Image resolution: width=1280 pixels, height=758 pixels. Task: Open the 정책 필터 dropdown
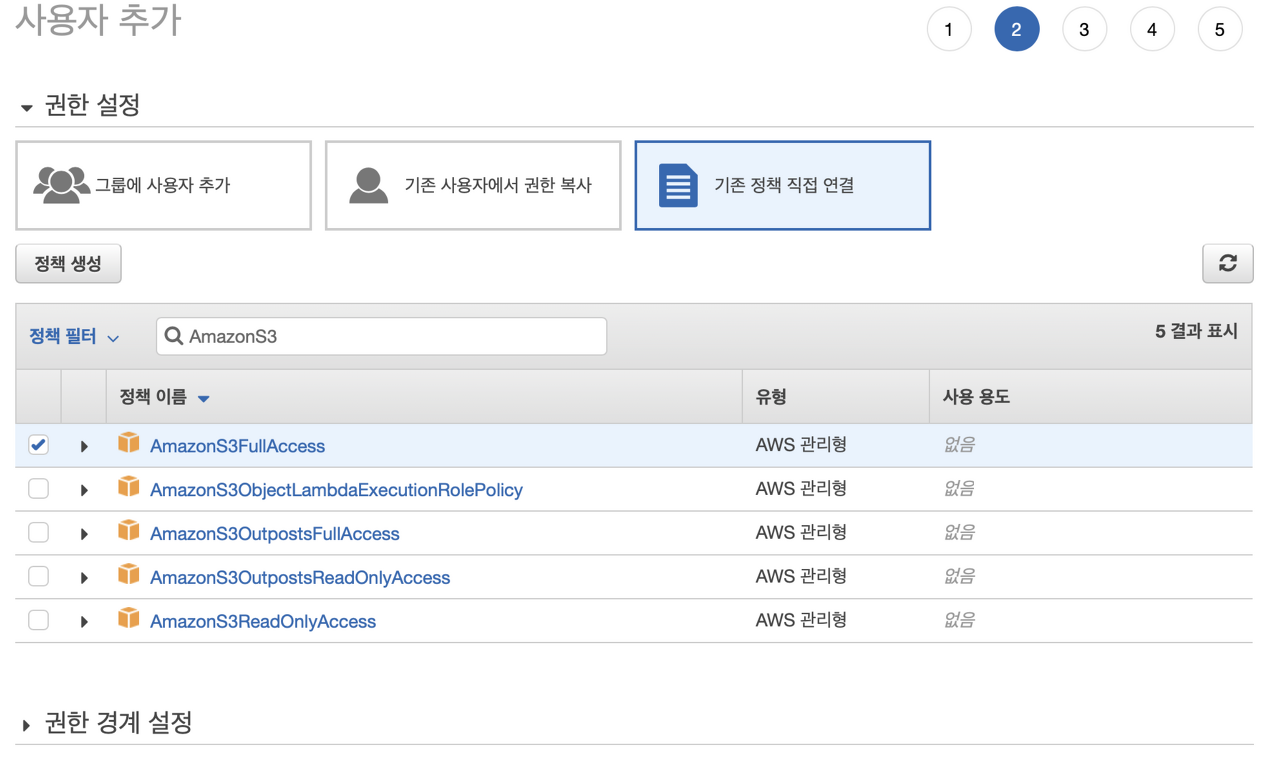coord(74,337)
